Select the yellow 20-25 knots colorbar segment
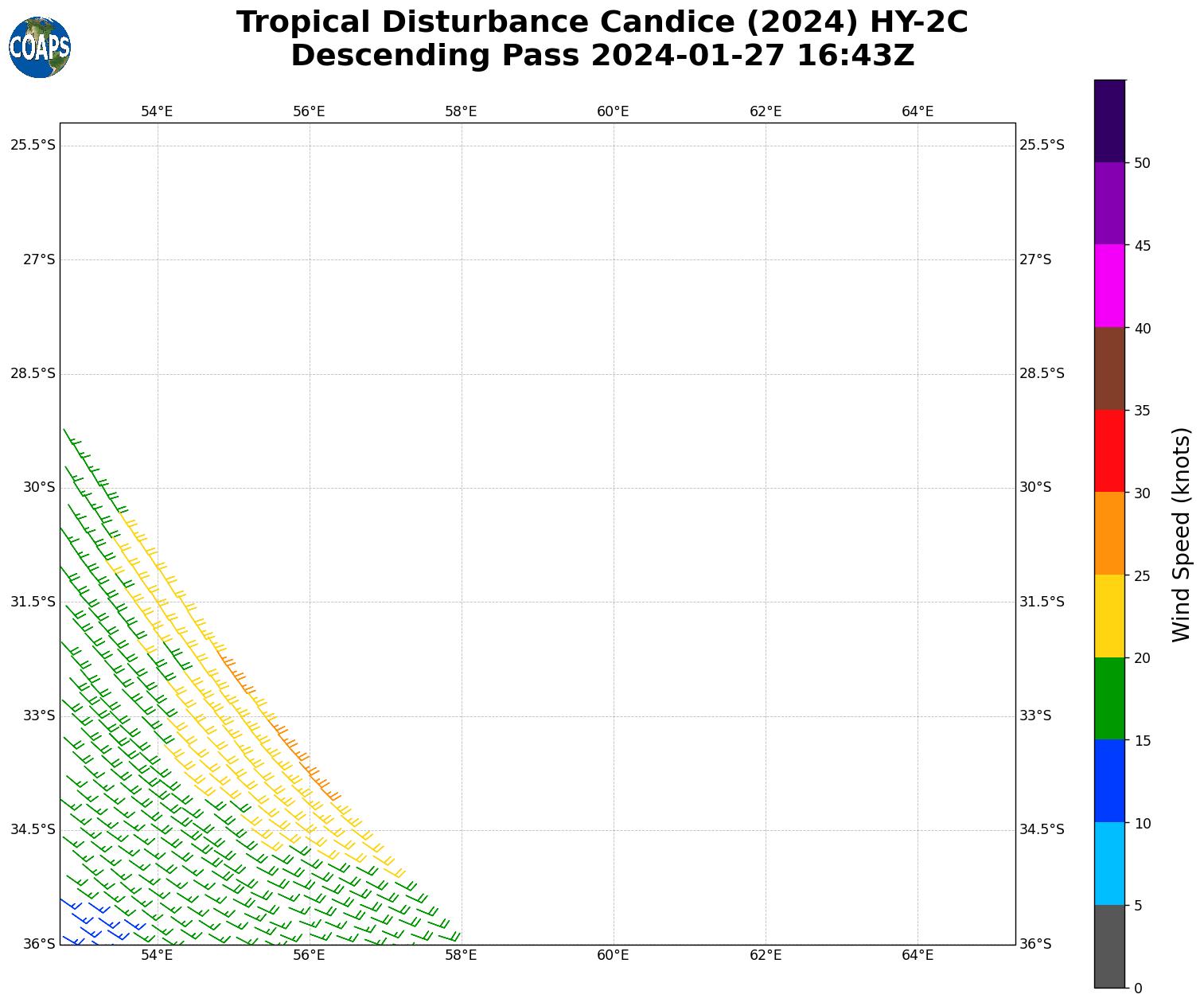Screen dimensions: 1204x1006 pyautogui.click(x=1109, y=616)
